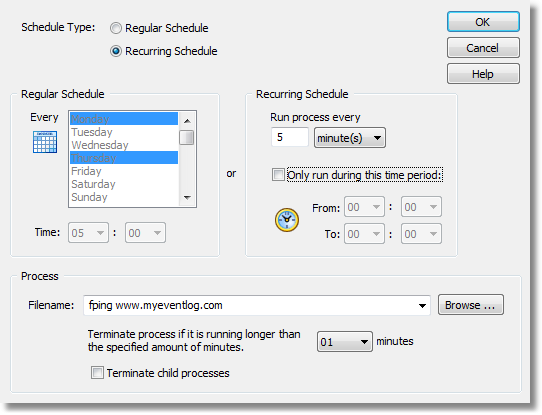Tick the Terminate child processes checkbox
542x415 pixels.
point(97,373)
